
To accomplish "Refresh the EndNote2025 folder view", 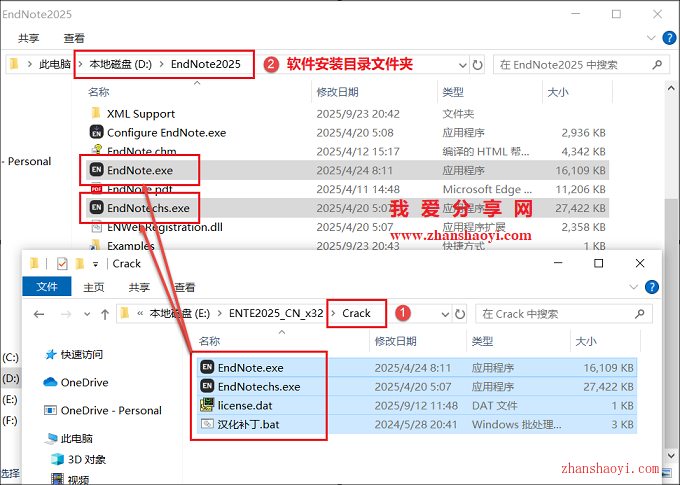I will (x=477, y=65).
